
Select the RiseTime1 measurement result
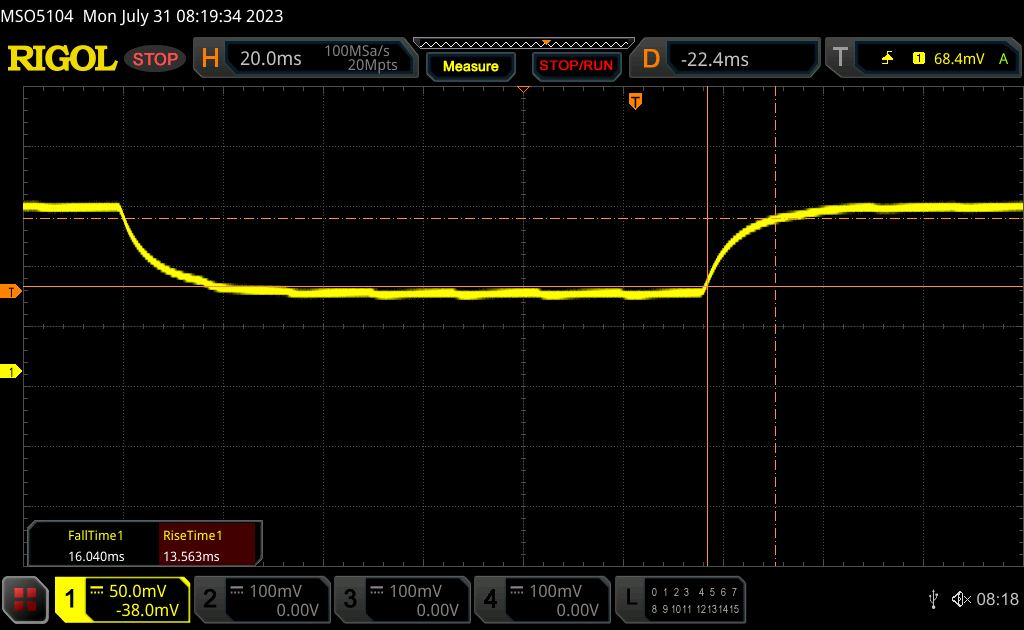coord(208,546)
